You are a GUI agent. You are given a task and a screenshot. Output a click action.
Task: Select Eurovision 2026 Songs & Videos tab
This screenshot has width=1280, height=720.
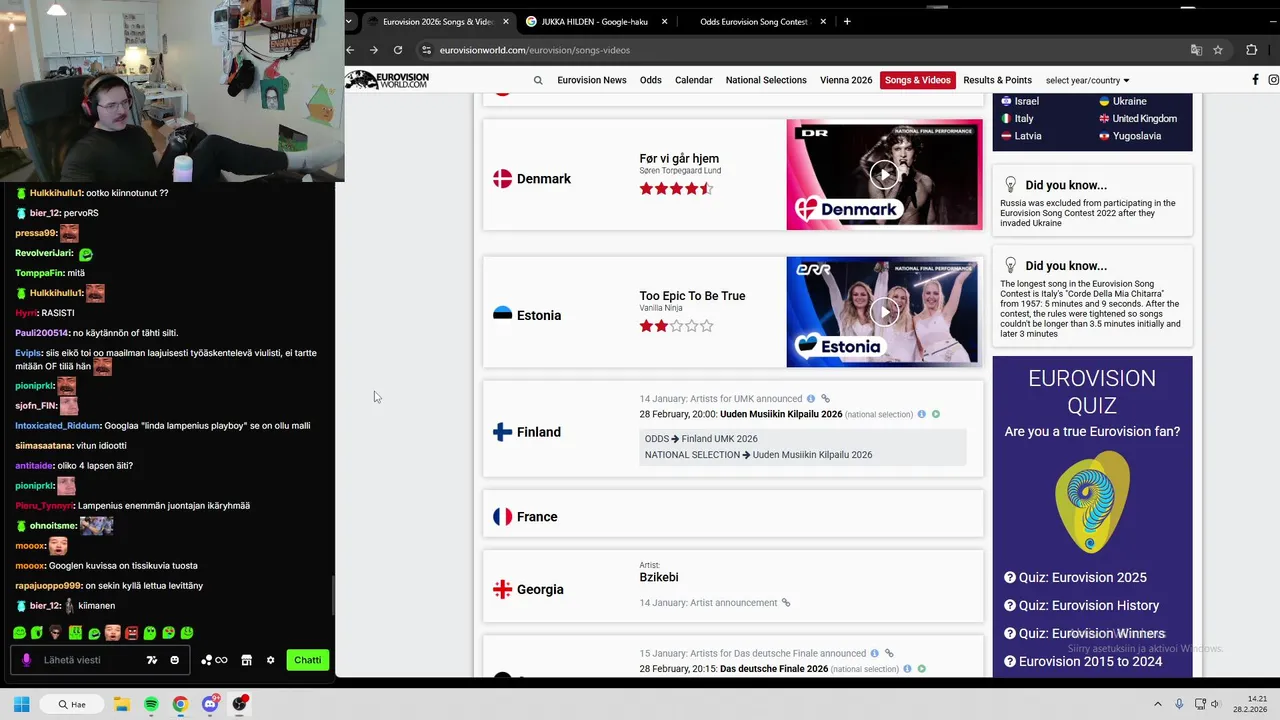(437, 21)
